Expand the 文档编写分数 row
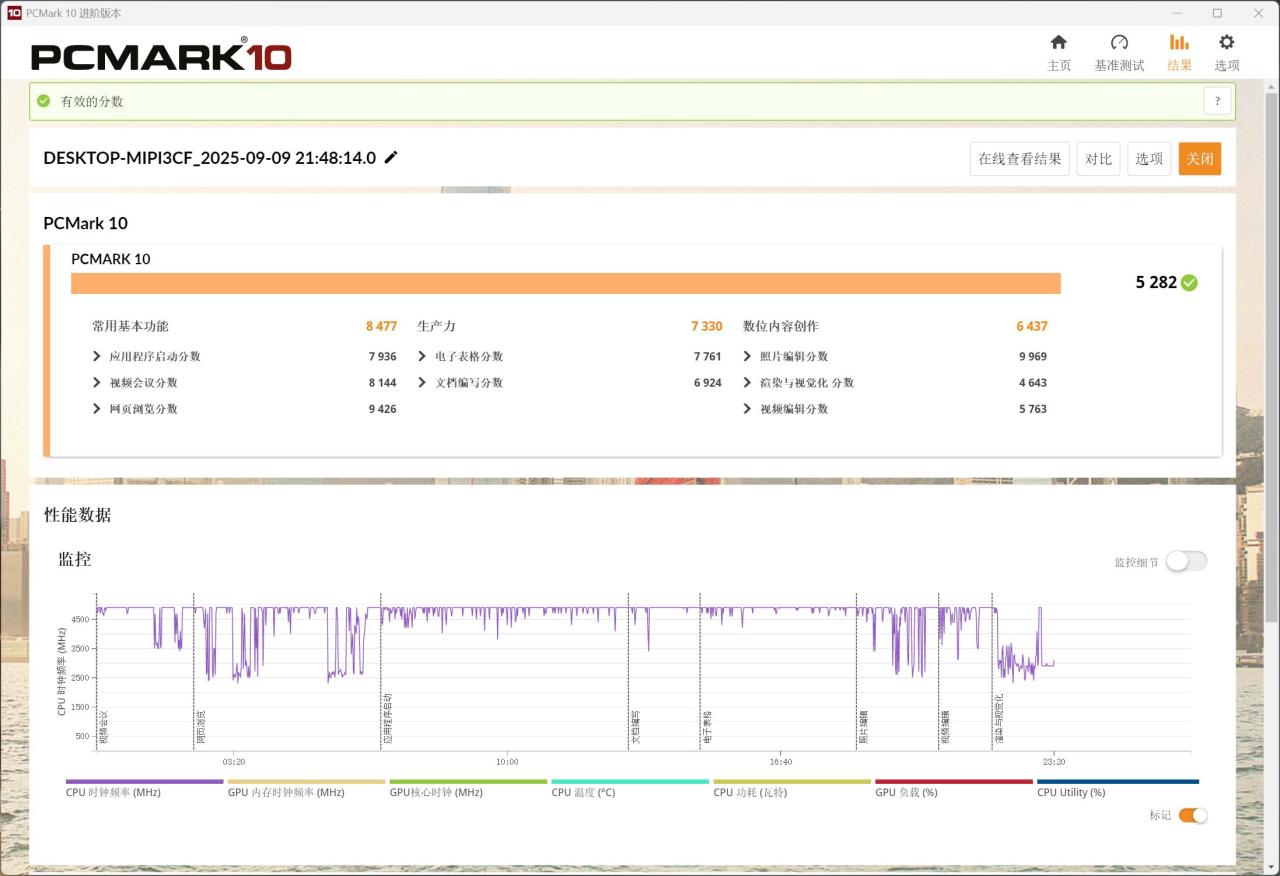 click(422, 382)
